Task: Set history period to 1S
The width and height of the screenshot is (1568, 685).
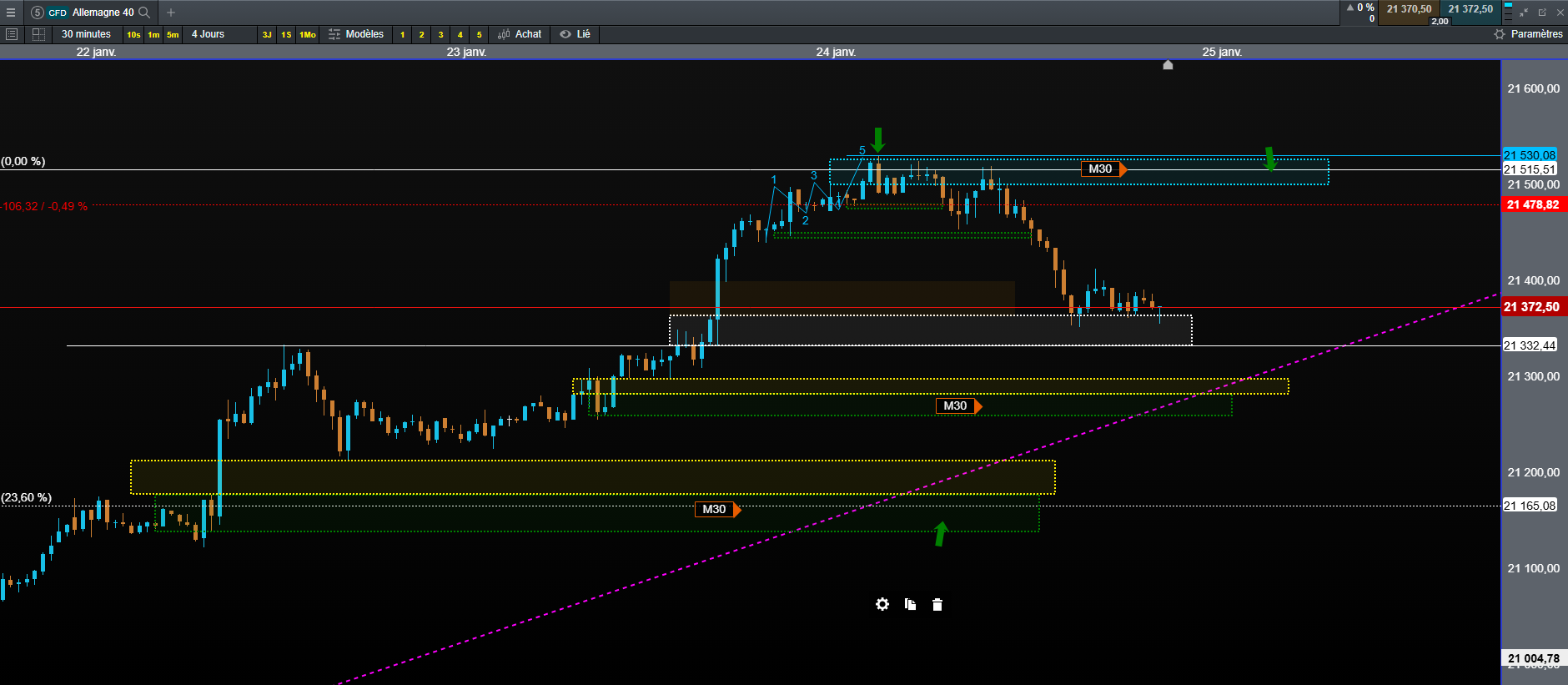Action: click(286, 34)
